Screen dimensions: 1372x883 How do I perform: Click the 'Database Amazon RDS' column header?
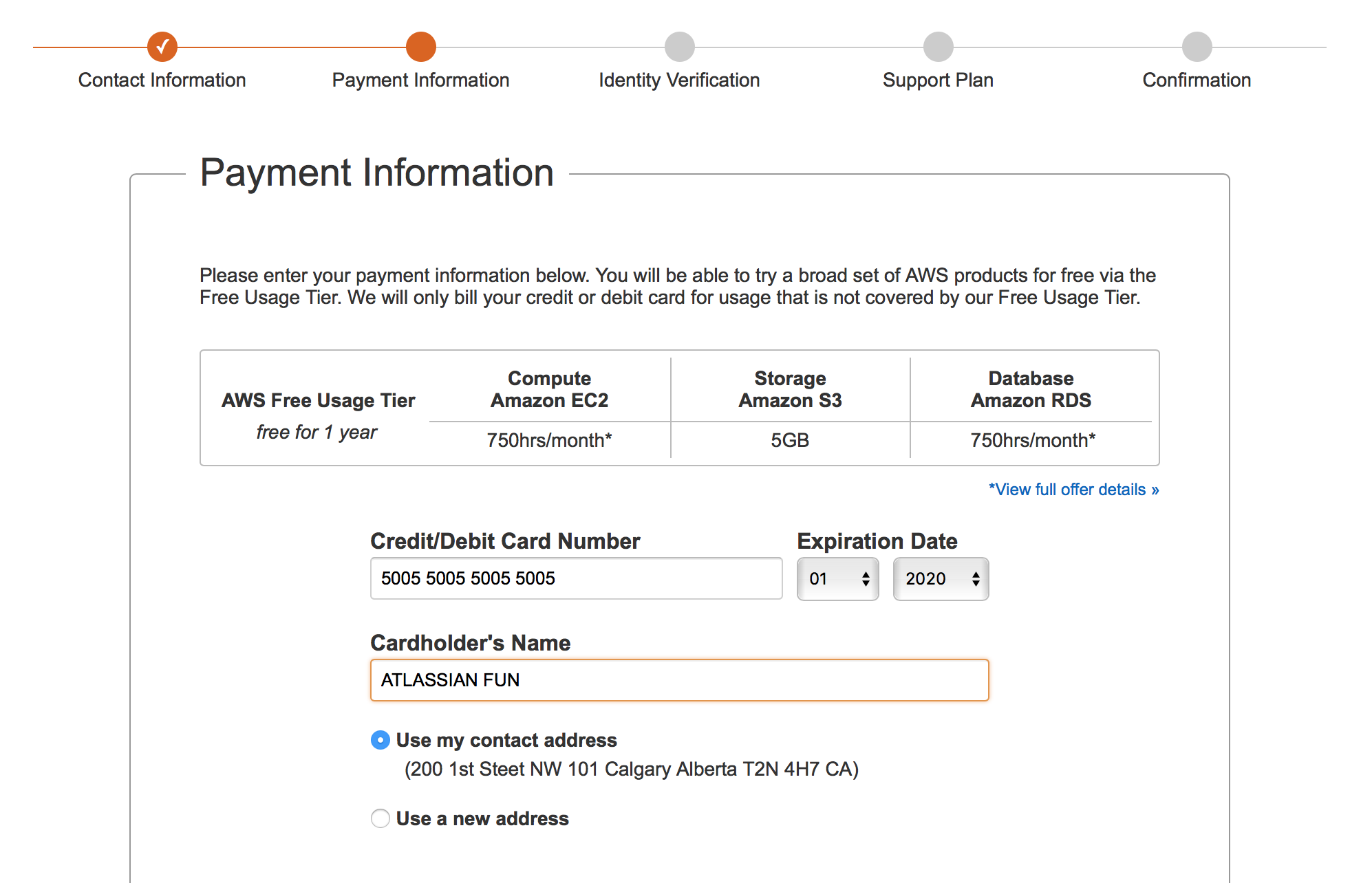click(1031, 389)
